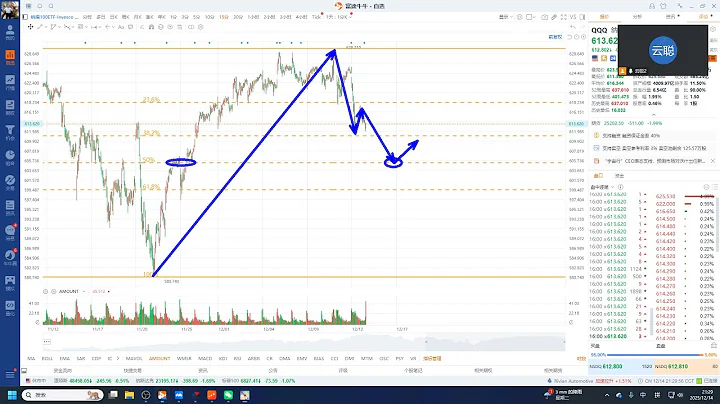720x404 pixels.
Task: Open WeChat from the taskbar
Action: 228,395
